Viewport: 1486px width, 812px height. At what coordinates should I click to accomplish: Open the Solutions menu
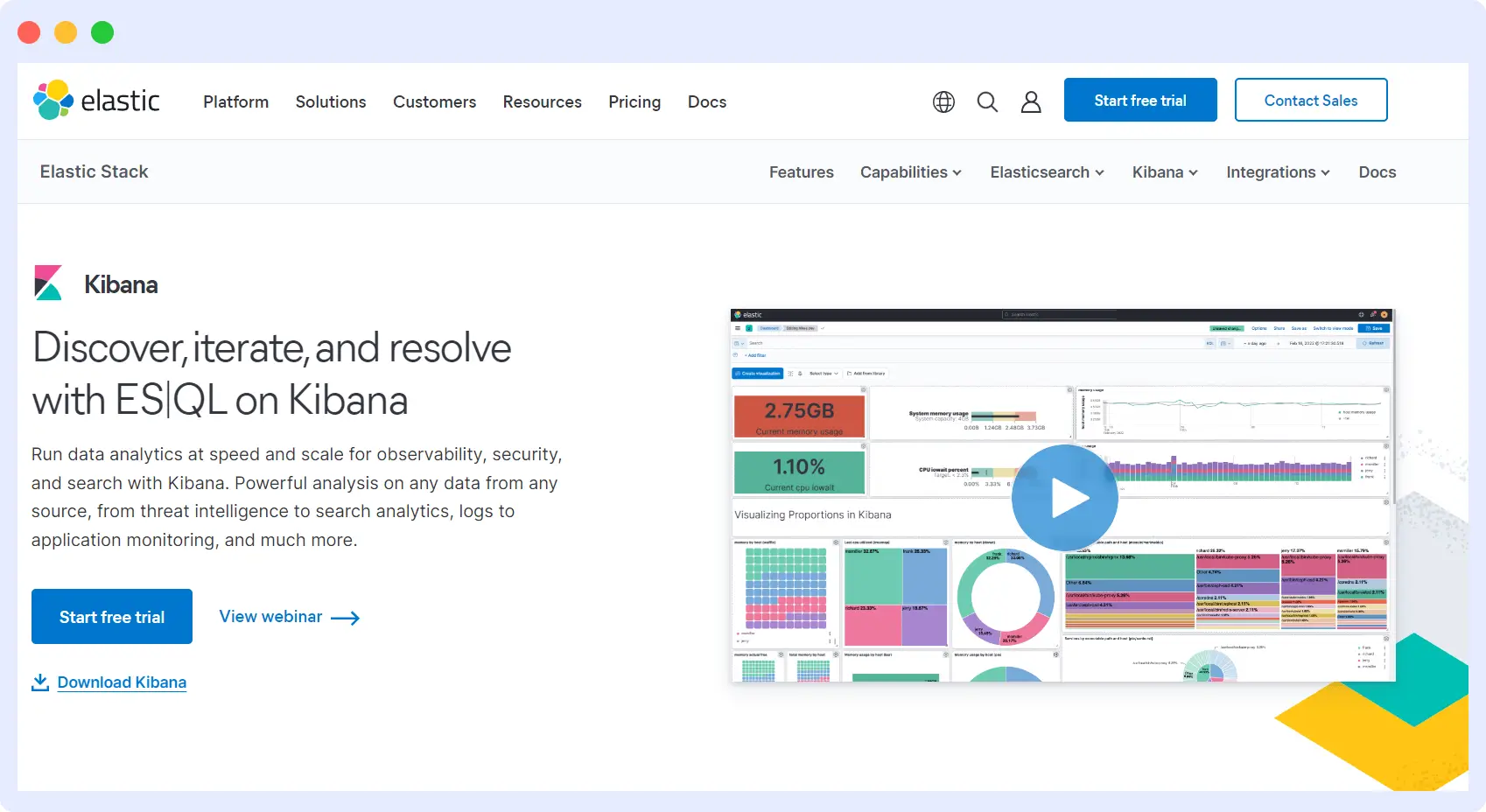coord(331,101)
